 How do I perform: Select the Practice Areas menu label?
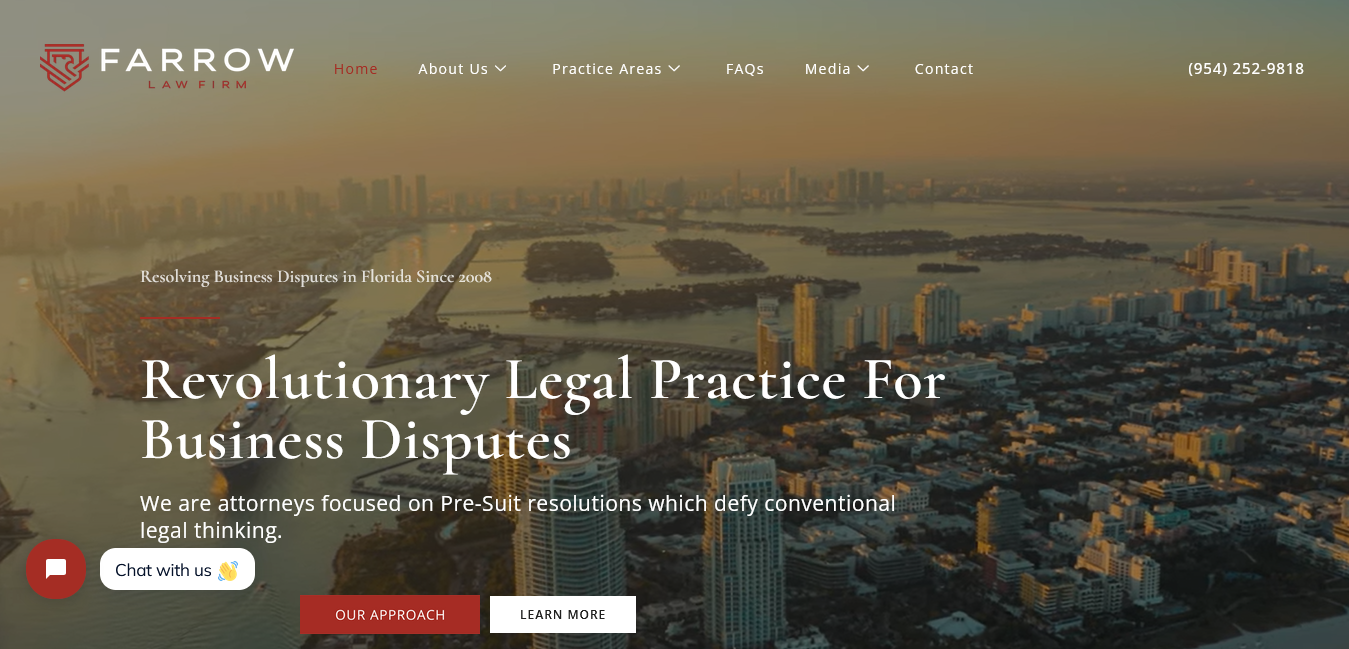pos(607,68)
